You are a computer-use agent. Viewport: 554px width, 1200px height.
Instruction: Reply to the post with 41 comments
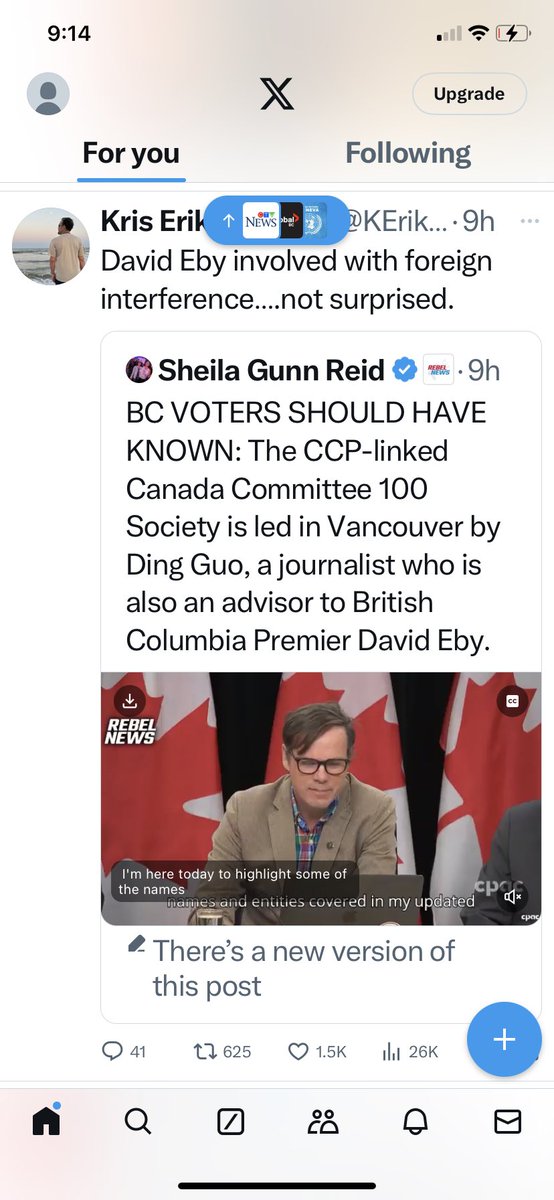[124, 1051]
